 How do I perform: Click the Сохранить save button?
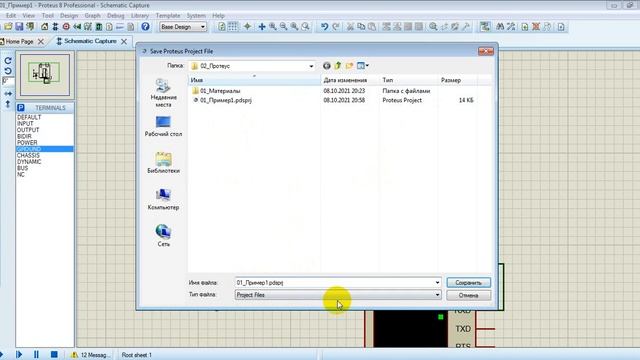pyautogui.click(x=469, y=282)
